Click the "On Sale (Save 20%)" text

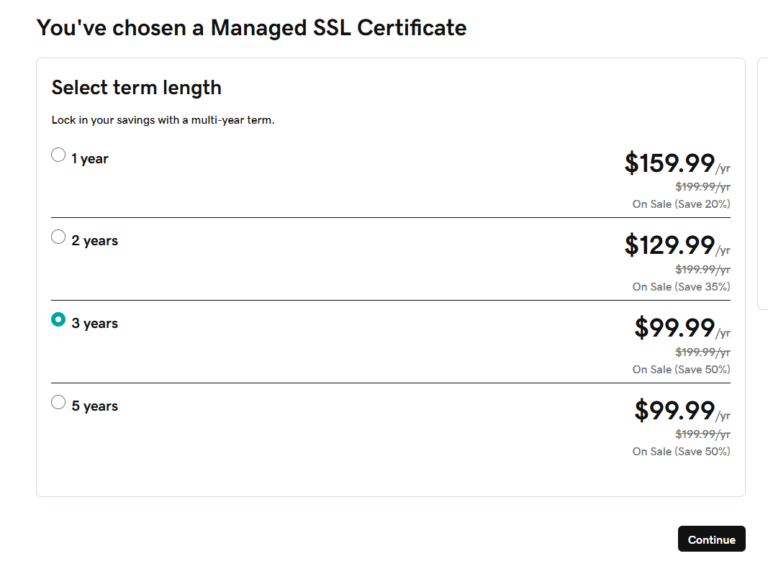681,204
